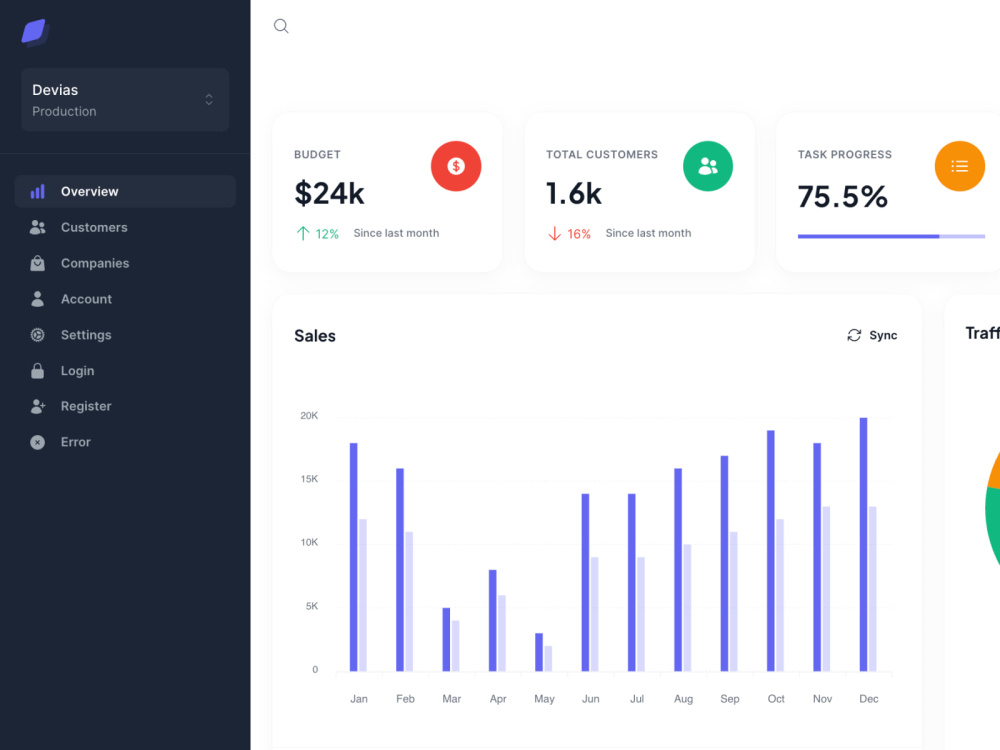The width and height of the screenshot is (1000, 750).
Task: Click the green up arrow next to 12%
Action: 303,233
